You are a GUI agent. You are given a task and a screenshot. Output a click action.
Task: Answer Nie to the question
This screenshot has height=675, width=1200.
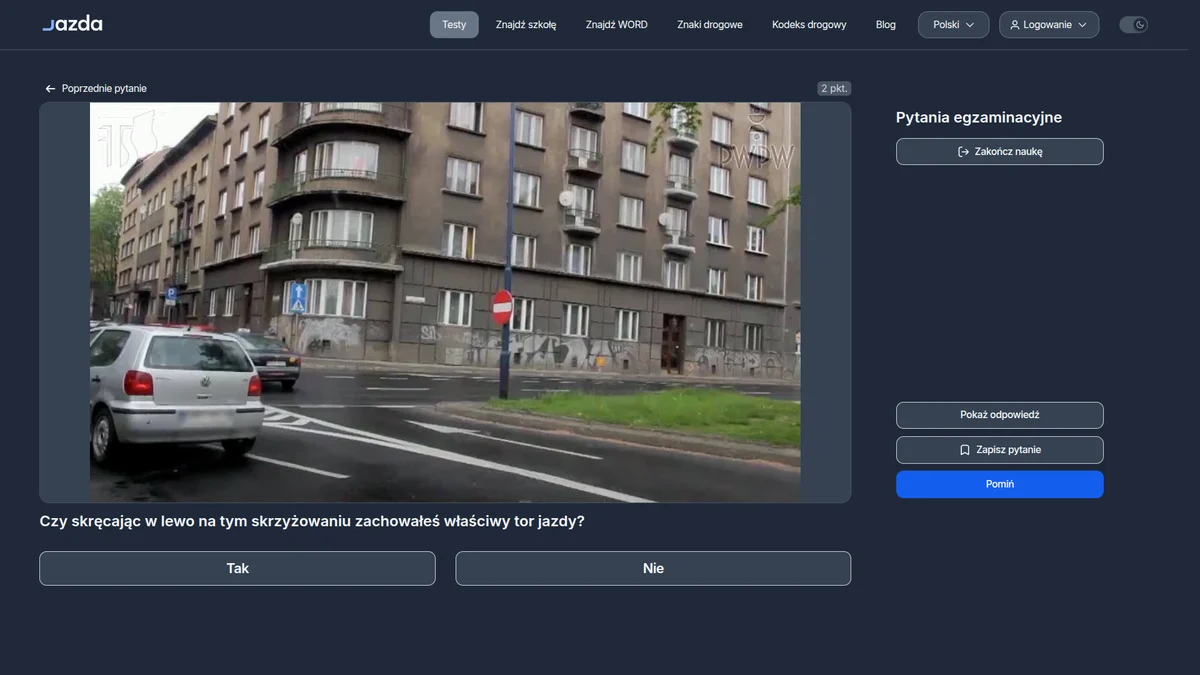[653, 568]
